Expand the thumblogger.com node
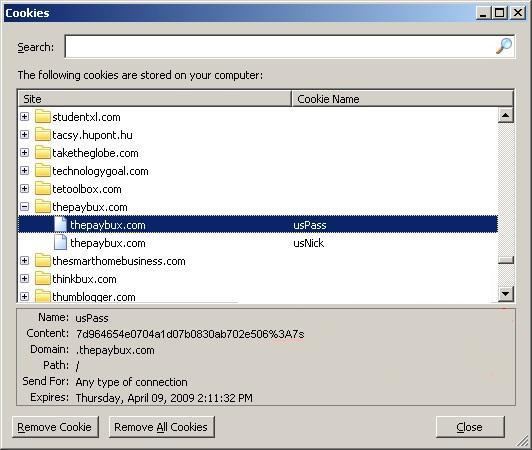This screenshot has height=450, width=532. coord(24,297)
